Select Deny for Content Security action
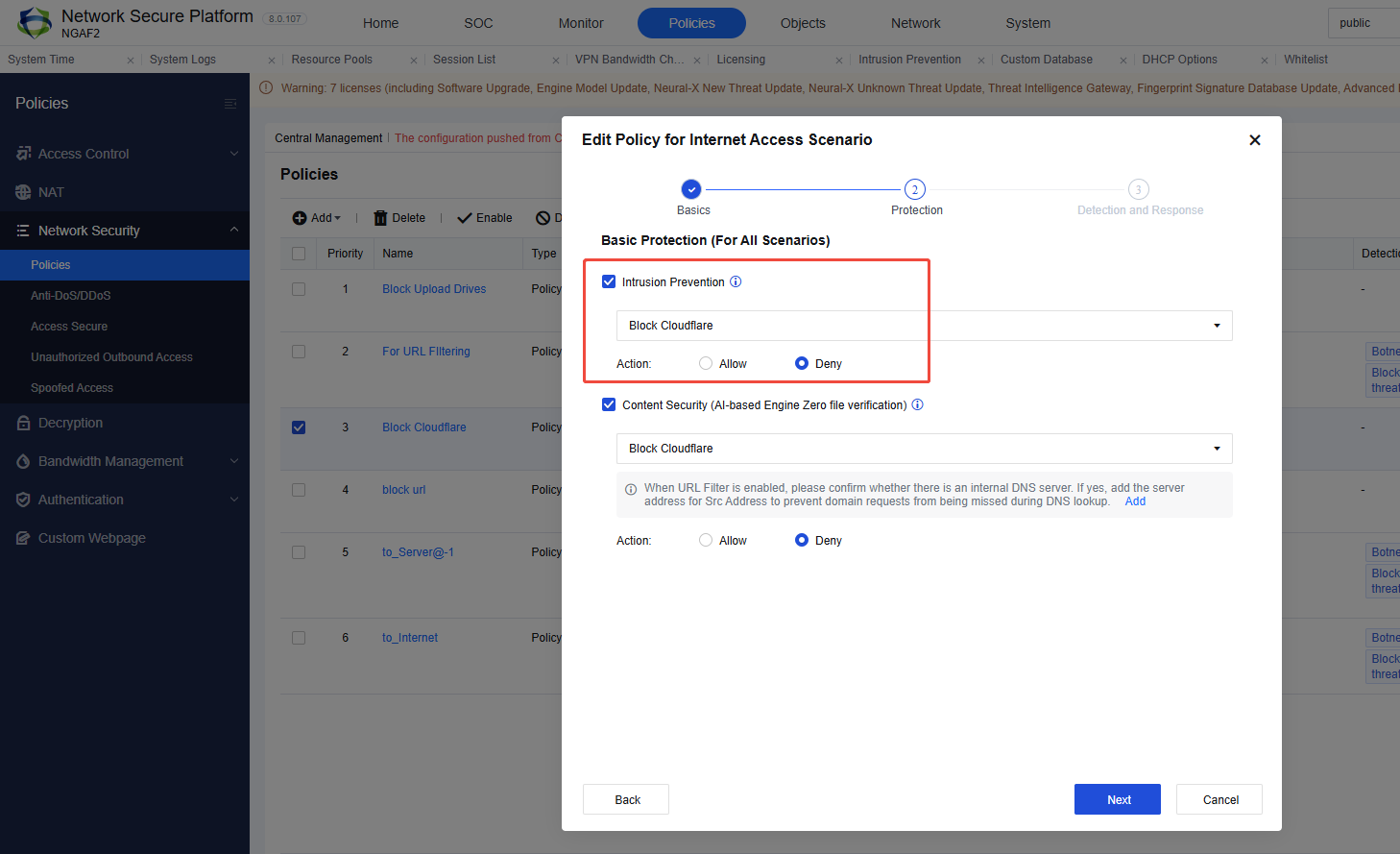The width and height of the screenshot is (1400, 854). (x=802, y=540)
